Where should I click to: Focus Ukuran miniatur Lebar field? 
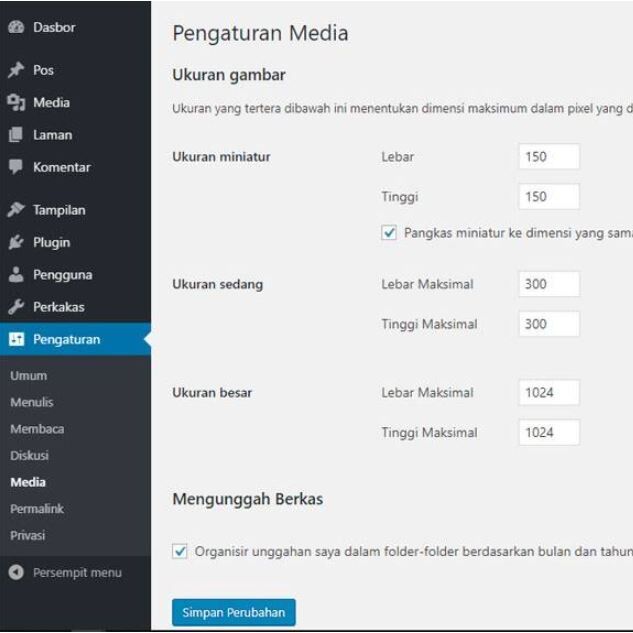click(549, 157)
